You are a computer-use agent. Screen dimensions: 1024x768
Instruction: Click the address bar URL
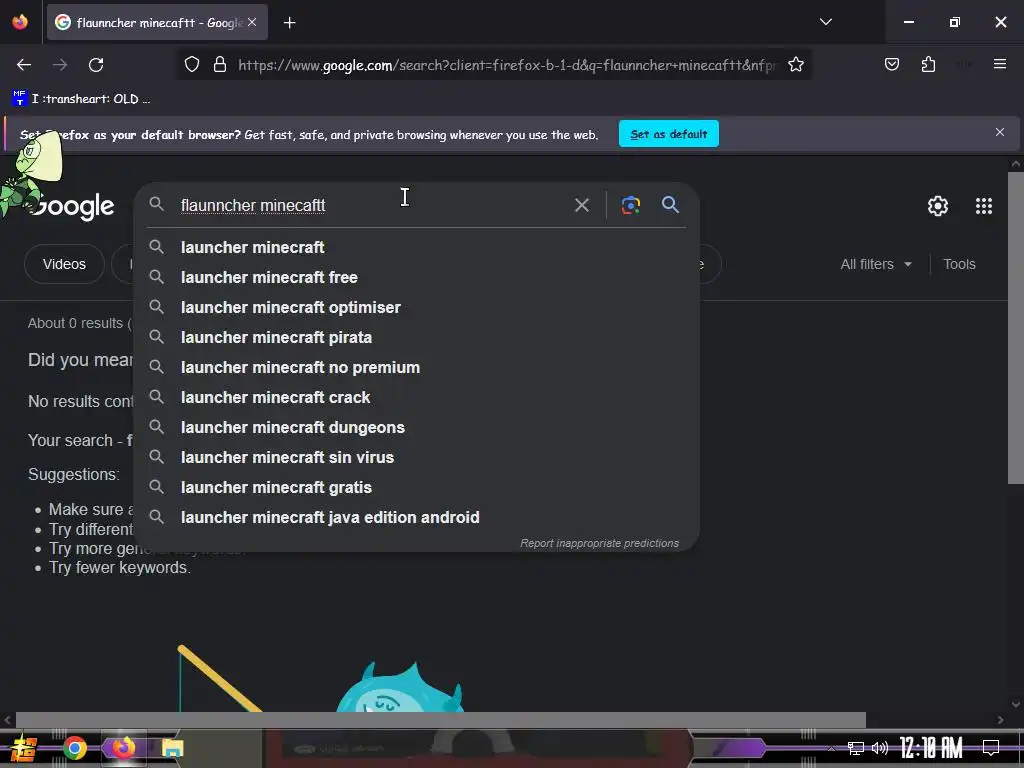point(507,65)
